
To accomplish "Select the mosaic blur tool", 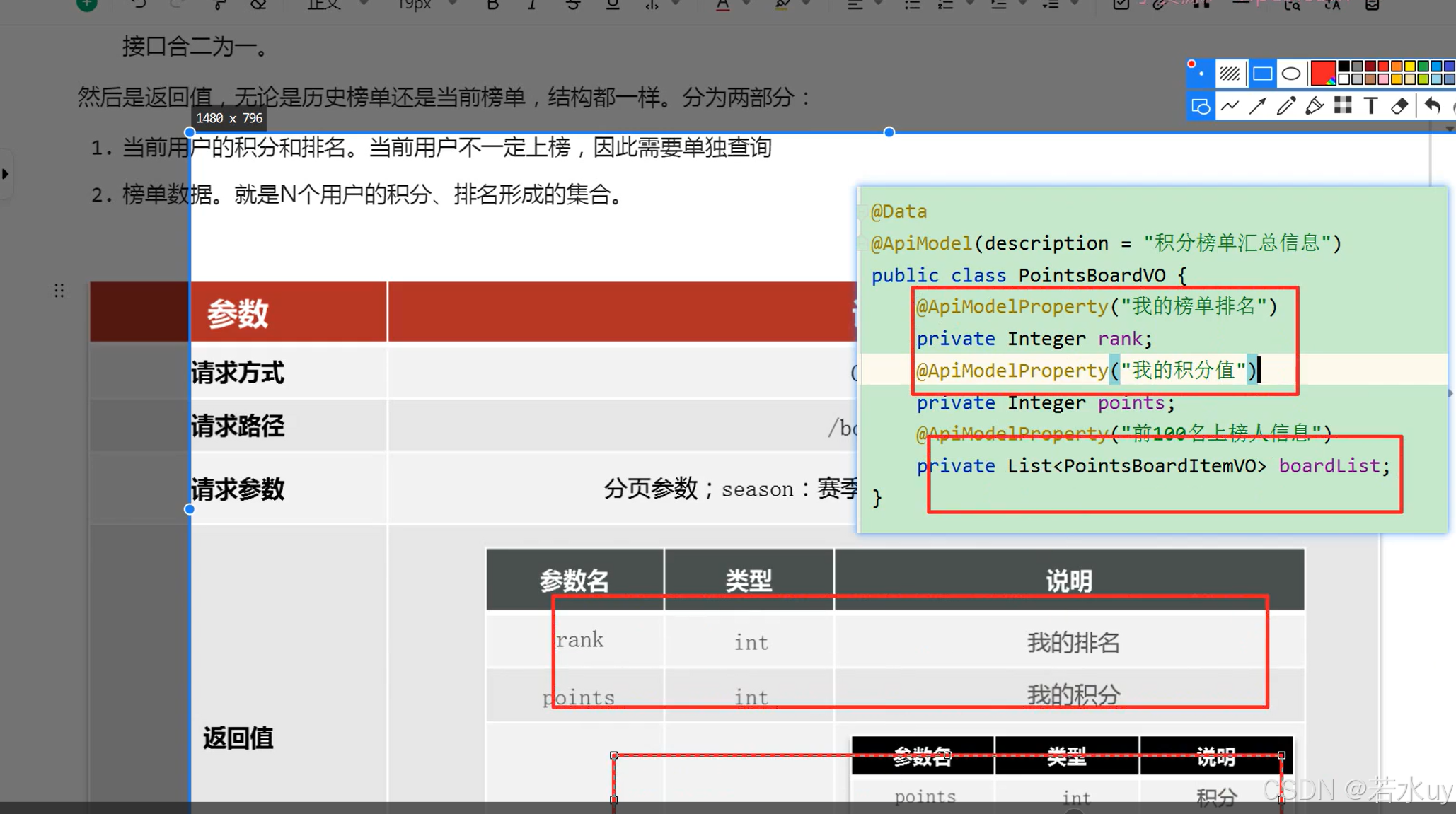I will pyautogui.click(x=1342, y=106).
